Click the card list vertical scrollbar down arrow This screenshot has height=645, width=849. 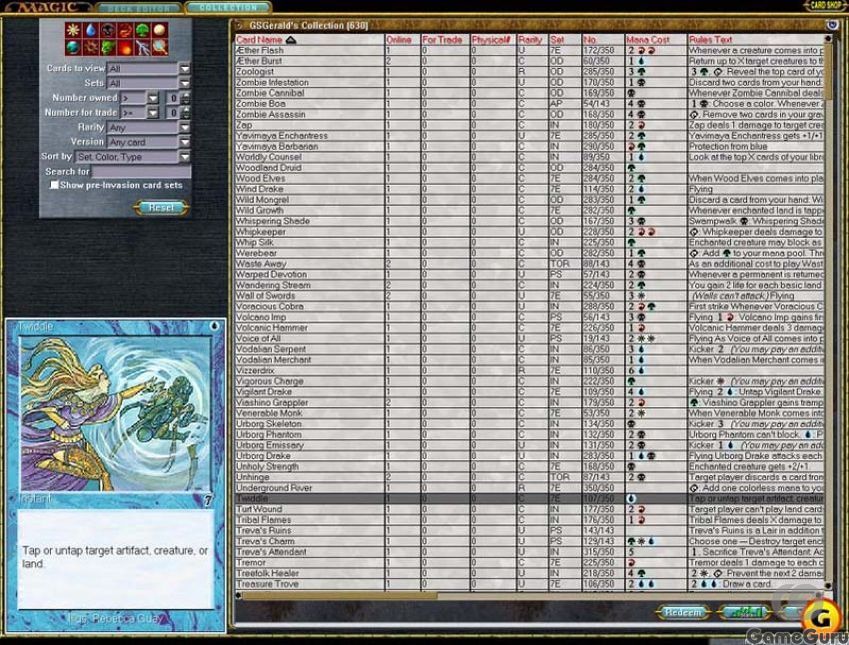tap(828, 586)
